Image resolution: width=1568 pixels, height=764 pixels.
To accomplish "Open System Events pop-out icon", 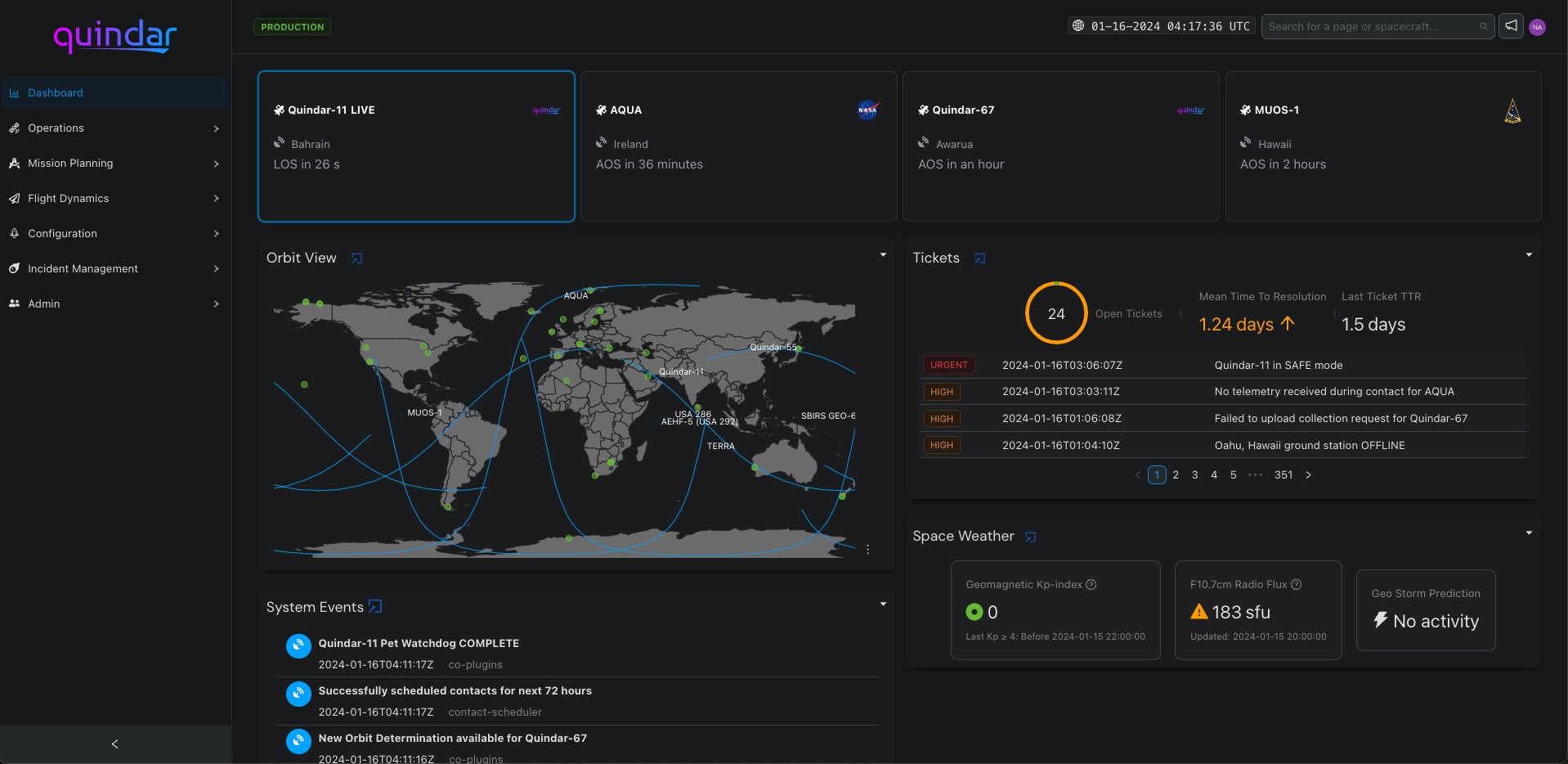I will tap(375, 607).
